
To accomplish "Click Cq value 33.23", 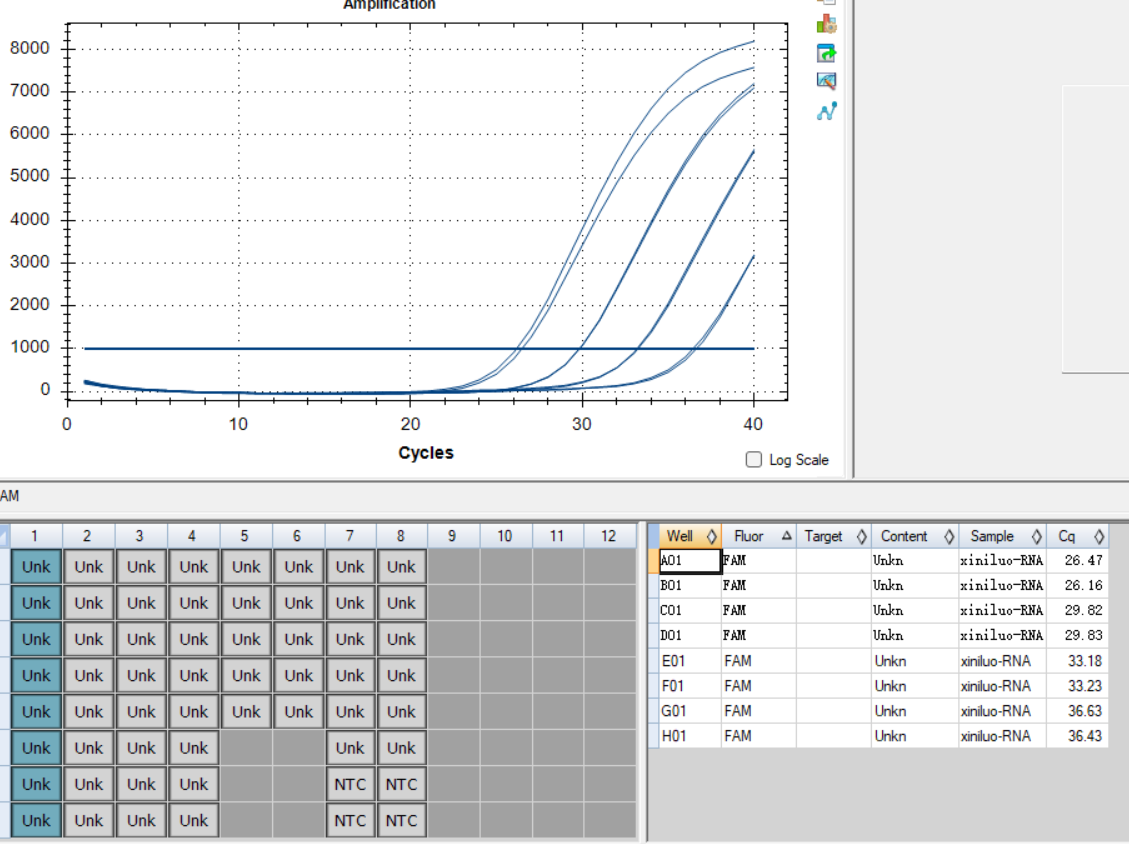I will click(x=1084, y=686).
